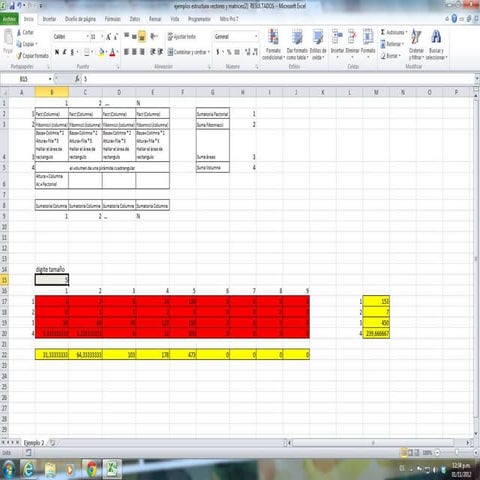
Task: Open Internet Explorer from taskbar
Action: point(29,469)
